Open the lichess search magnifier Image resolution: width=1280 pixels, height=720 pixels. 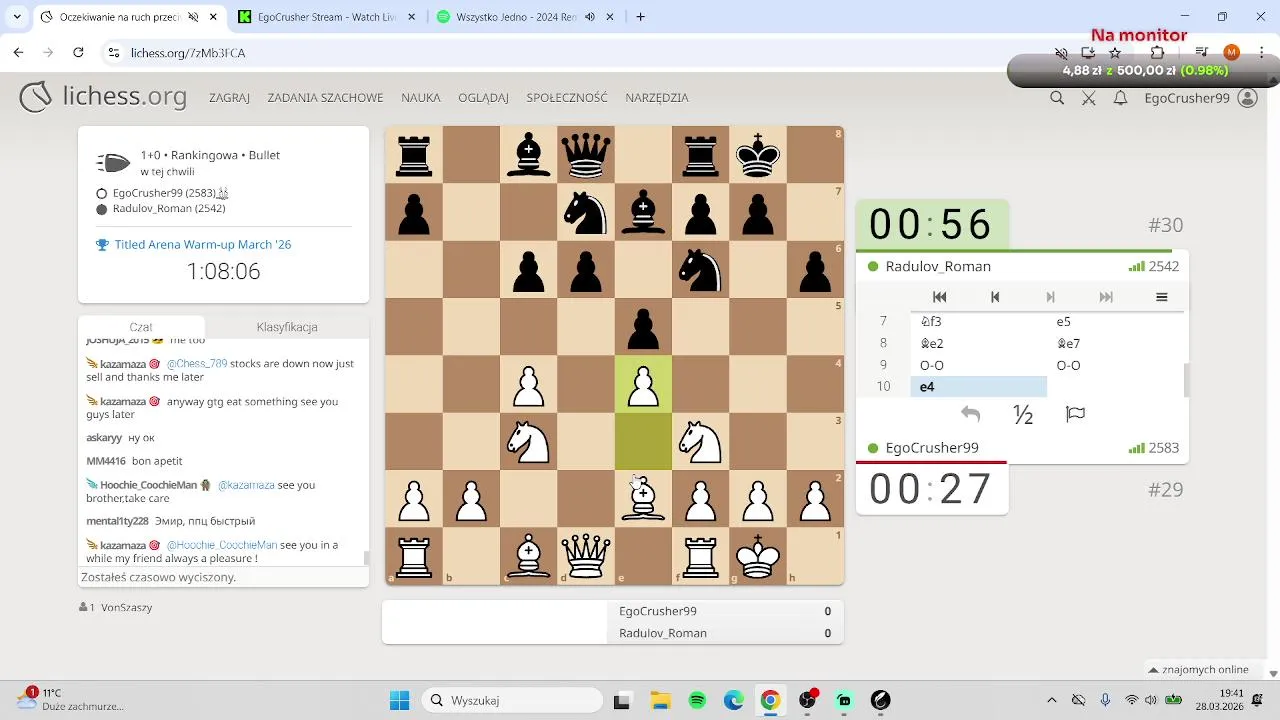coord(1057,98)
